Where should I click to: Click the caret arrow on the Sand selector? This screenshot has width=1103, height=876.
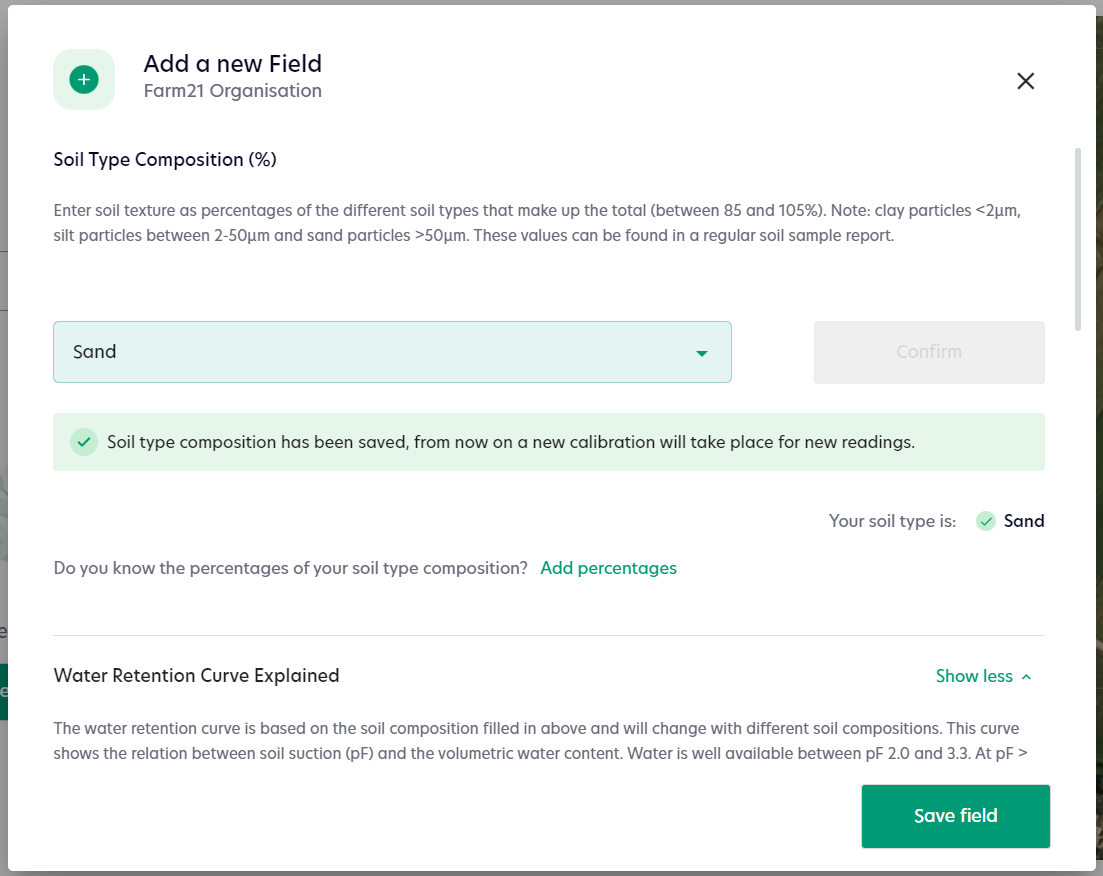(x=701, y=352)
